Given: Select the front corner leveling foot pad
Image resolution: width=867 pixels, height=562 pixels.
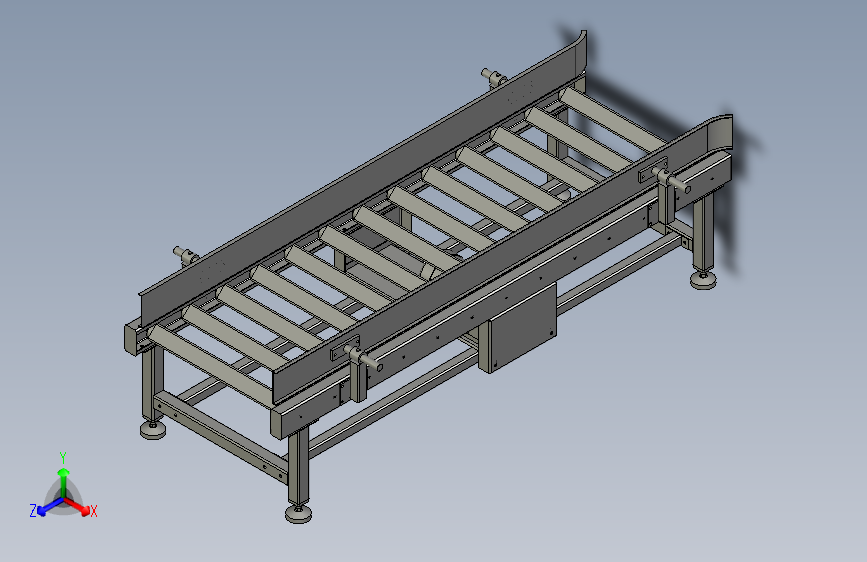Looking at the screenshot, I should (299, 513).
